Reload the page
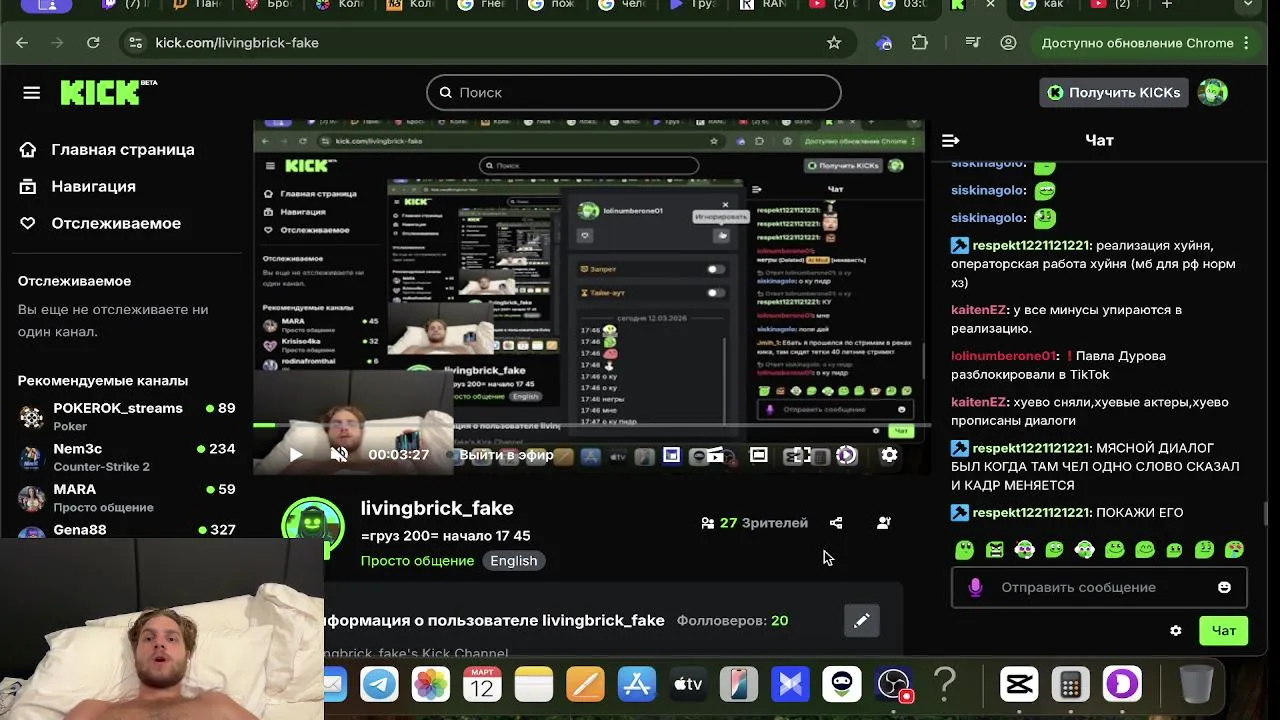This screenshot has height=720, width=1280. (93, 43)
